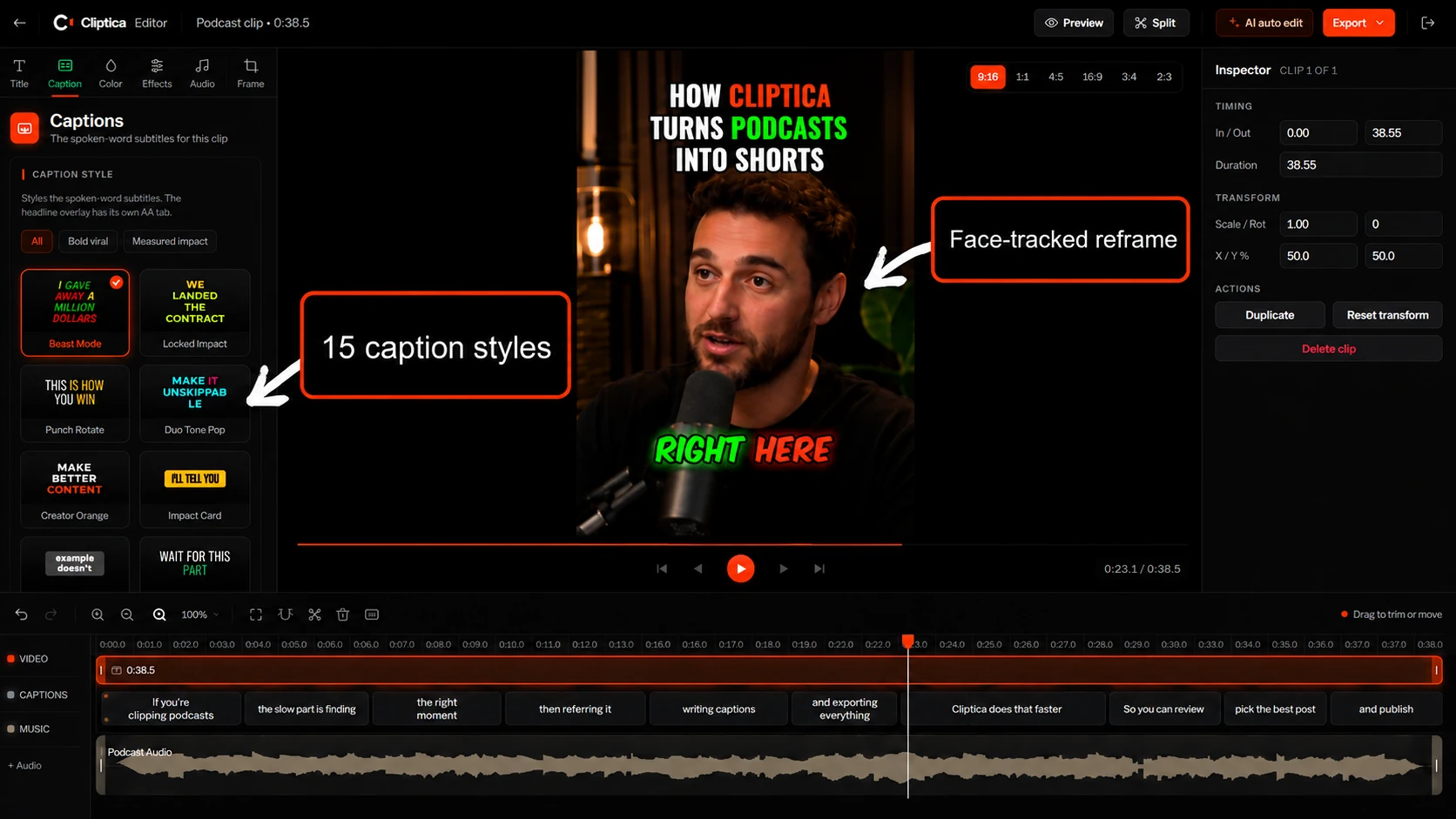The image size is (1456, 819).
Task: Click the trash delete icon in timeline toolbar
Action: 343,614
